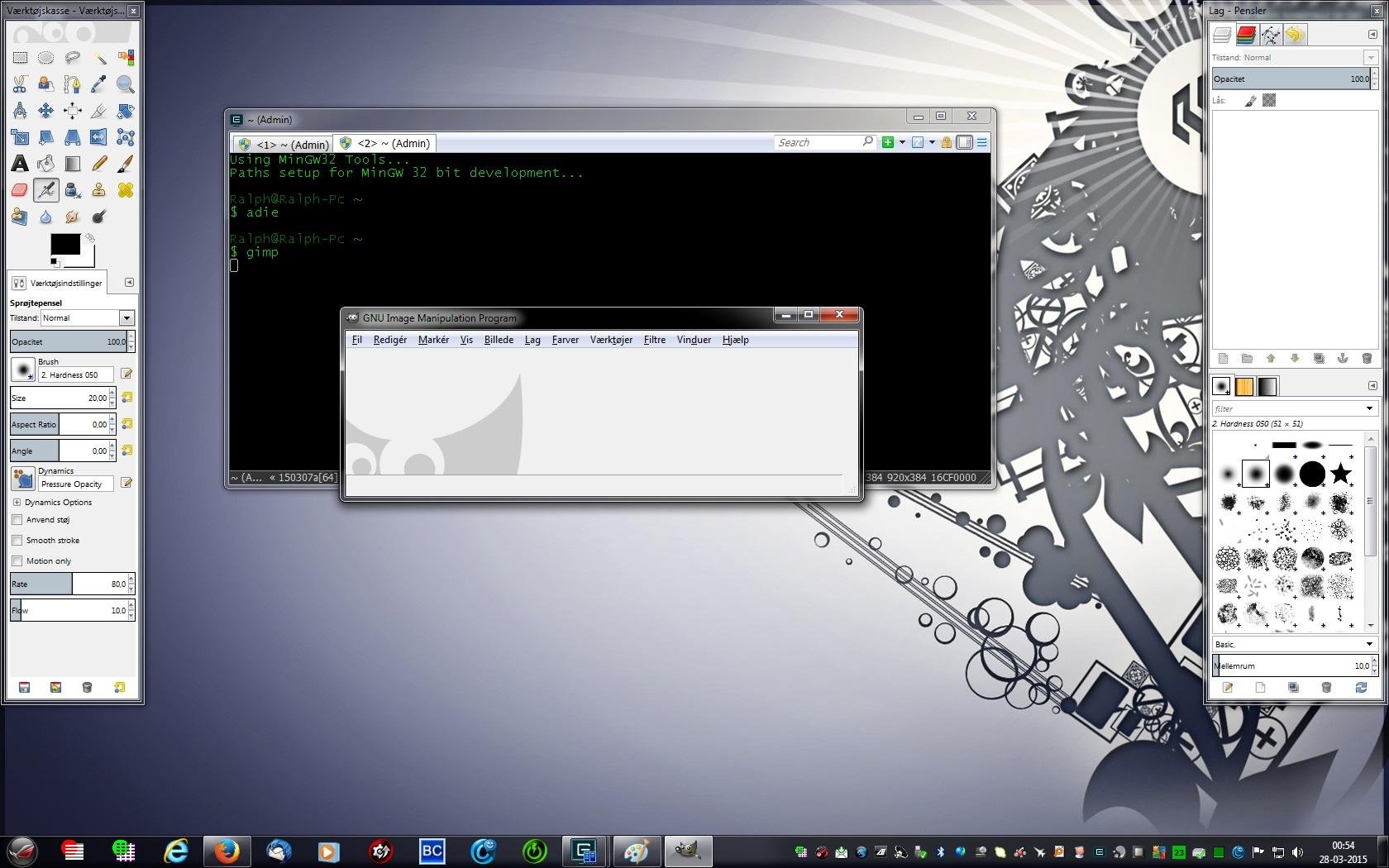Image resolution: width=1389 pixels, height=868 pixels.
Task: Select the Text tool in toolbox
Action: [20, 164]
